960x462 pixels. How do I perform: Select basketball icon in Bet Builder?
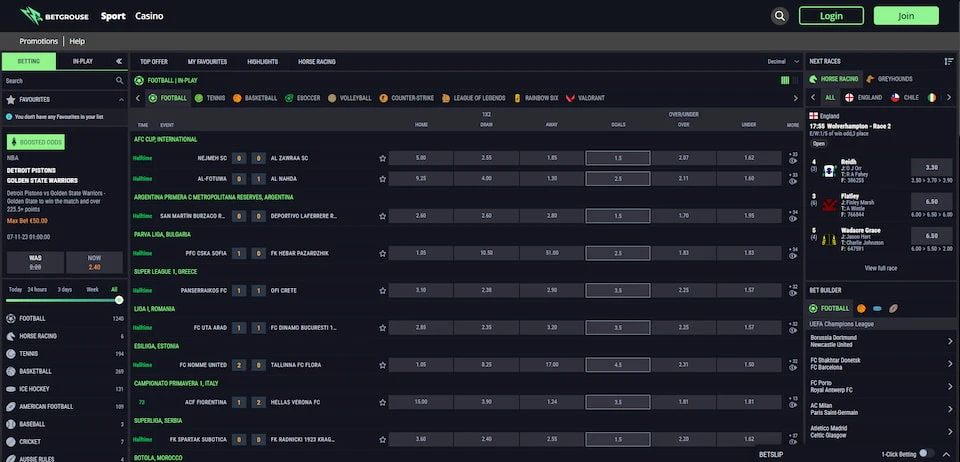(x=861, y=308)
